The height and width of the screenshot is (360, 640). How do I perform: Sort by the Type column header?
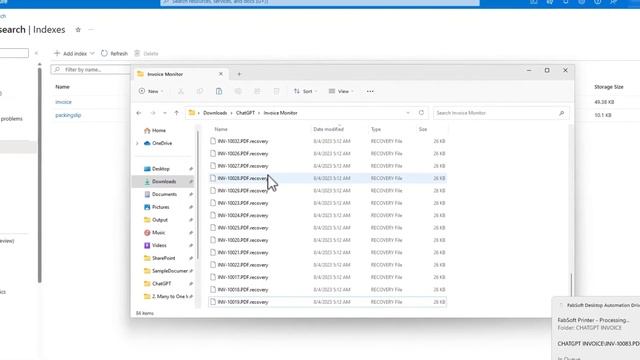coord(376,129)
